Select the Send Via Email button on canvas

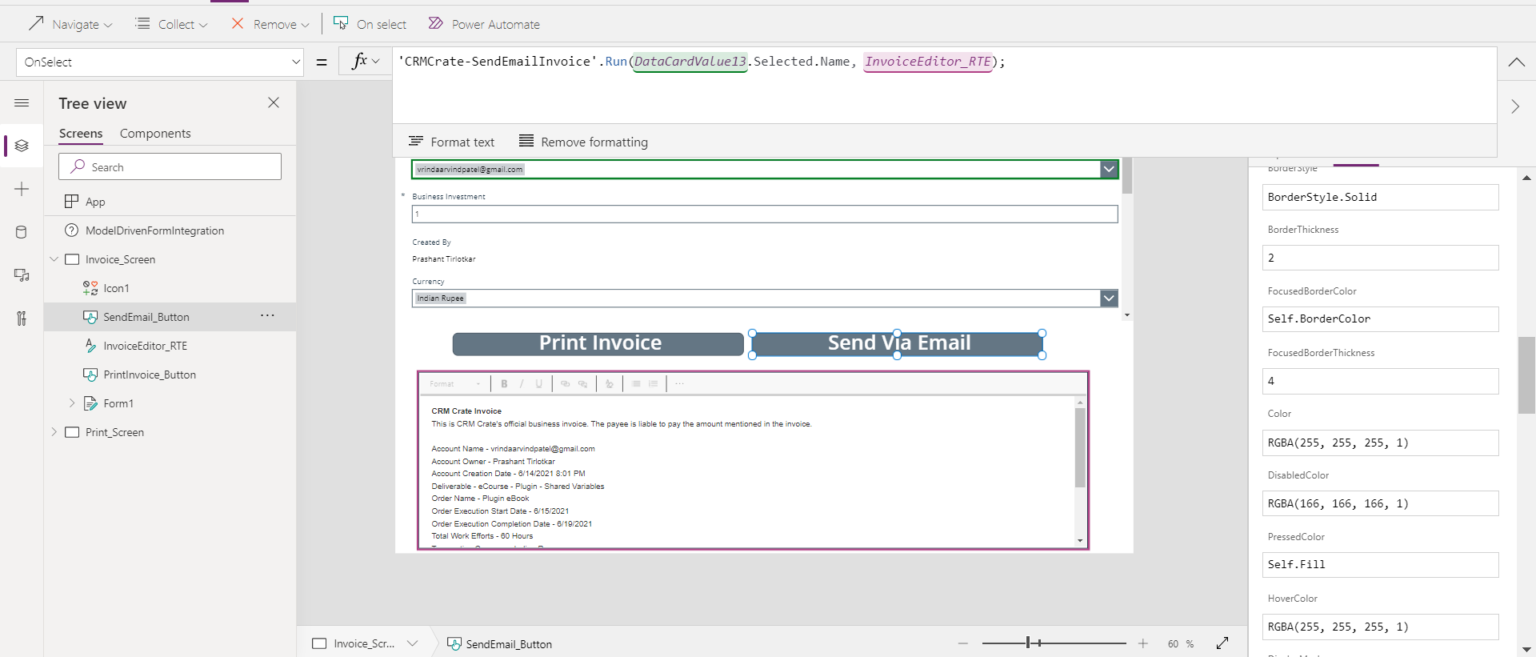[896, 343]
